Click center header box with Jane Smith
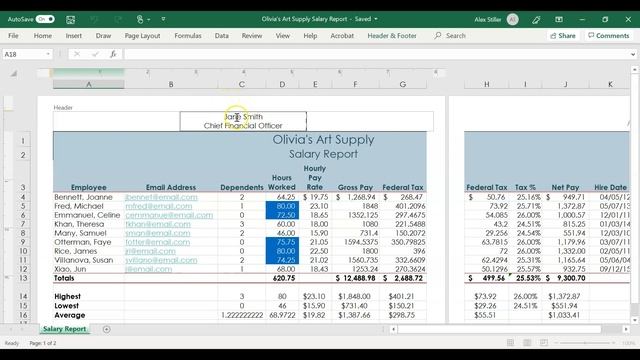Screen dimensions: 640x360 243,121
